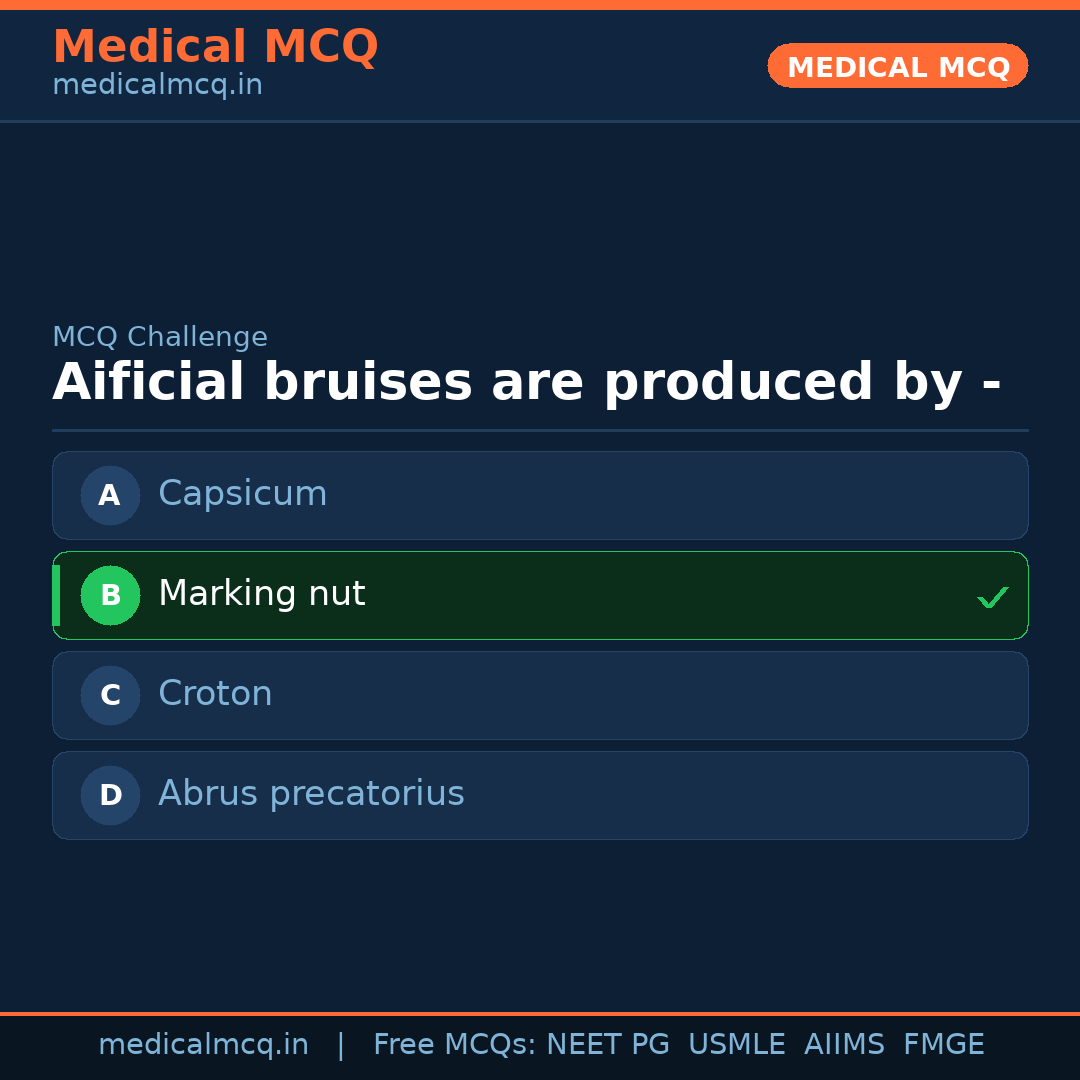The image size is (1080, 1080).
Task: Click the circular C option badge
Action: pyautogui.click(x=110, y=695)
